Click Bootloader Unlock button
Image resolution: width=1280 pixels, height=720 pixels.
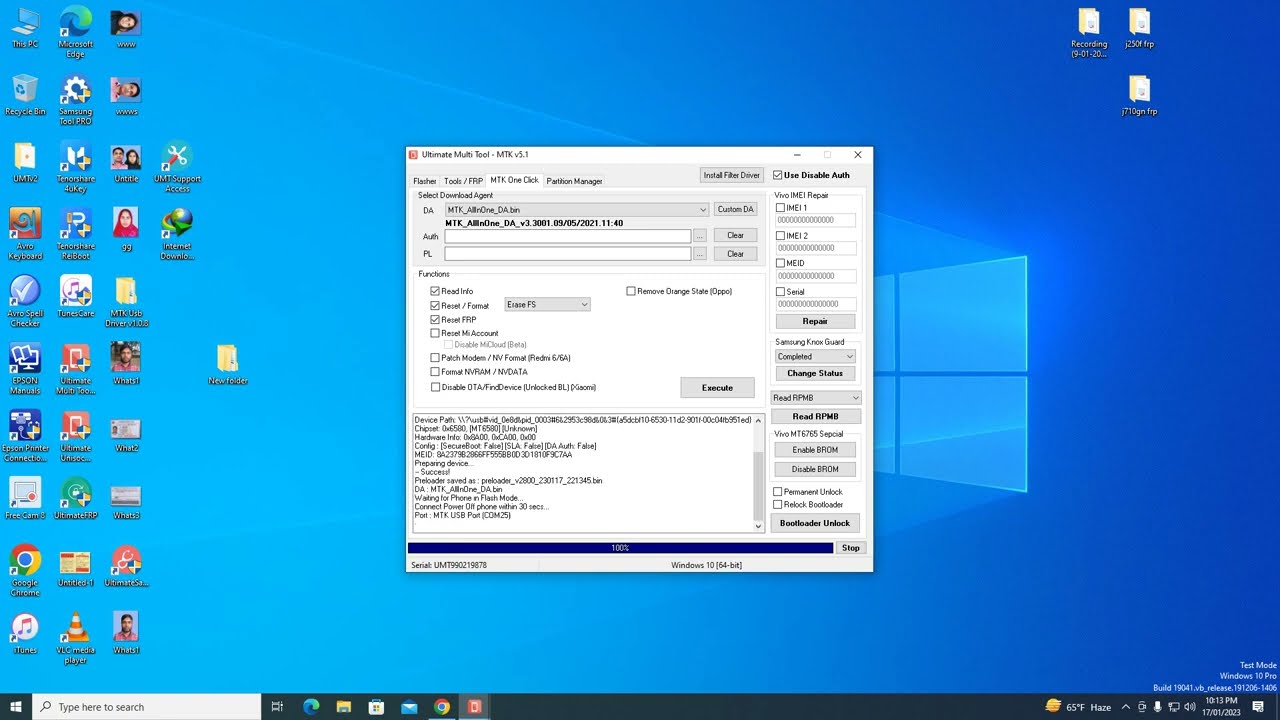pos(815,523)
